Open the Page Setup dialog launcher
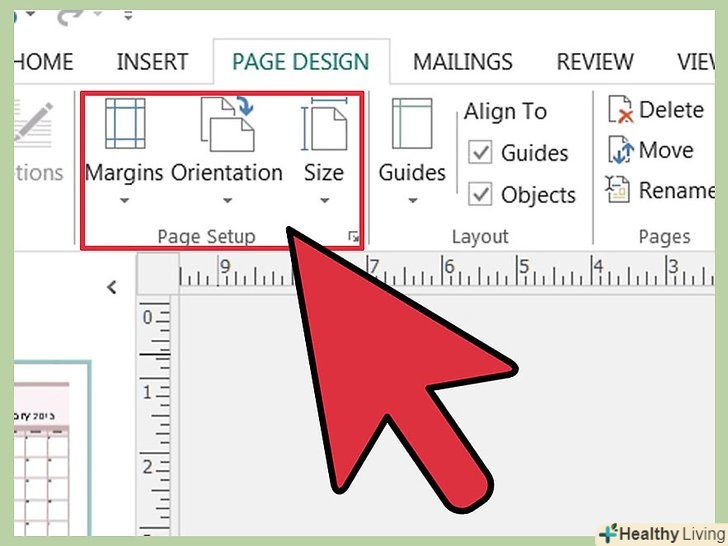Screen dimensions: 728x546 [354, 237]
